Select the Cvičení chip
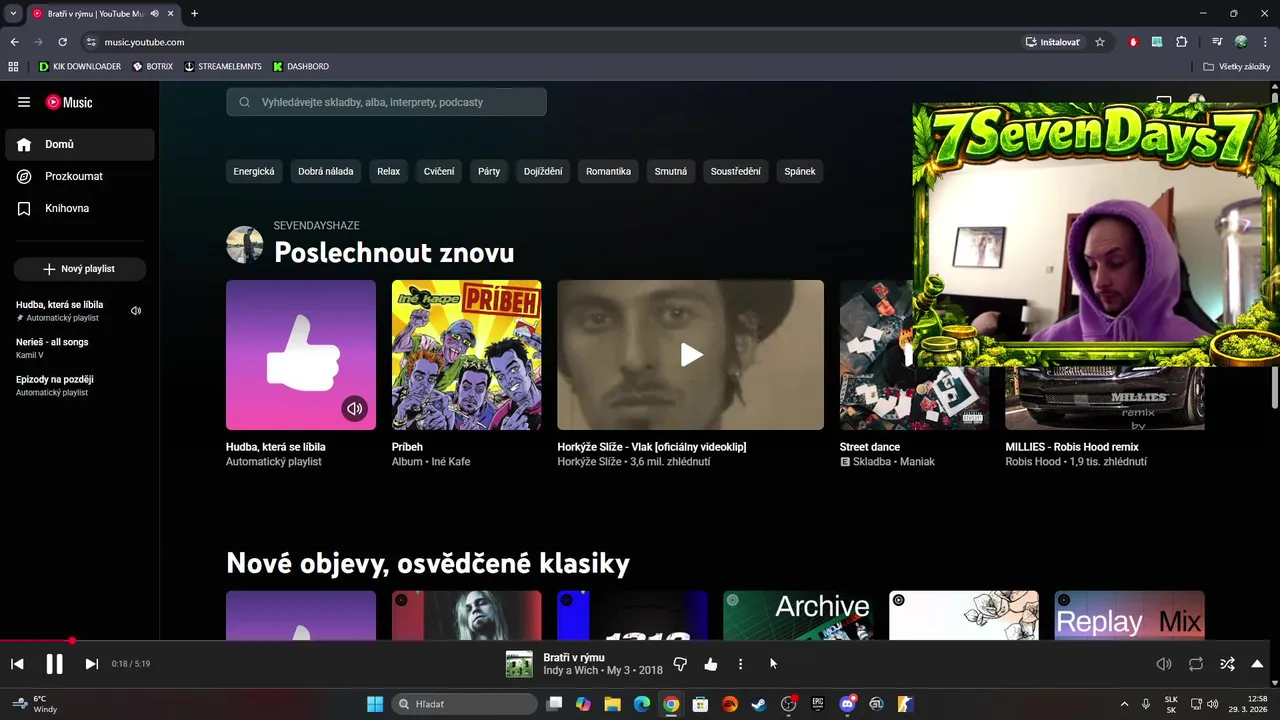 tap(439, 171)
